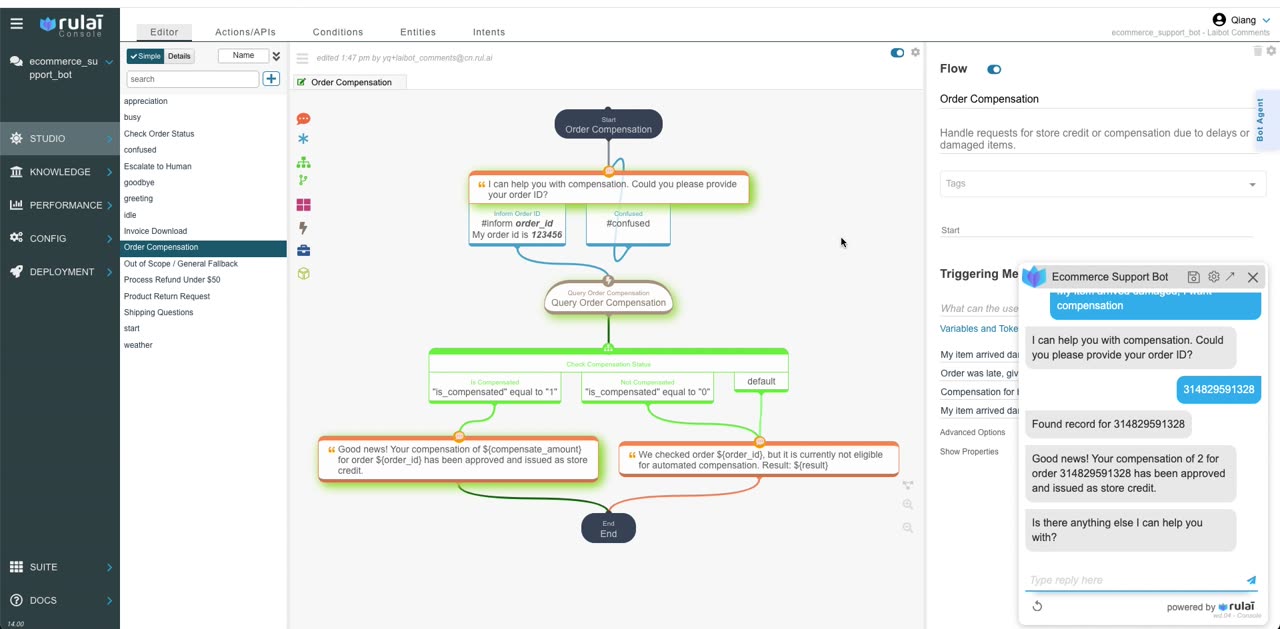Zoom in on the flow canvas
Screen dimensions: 1280x629
tap(908, 505)
